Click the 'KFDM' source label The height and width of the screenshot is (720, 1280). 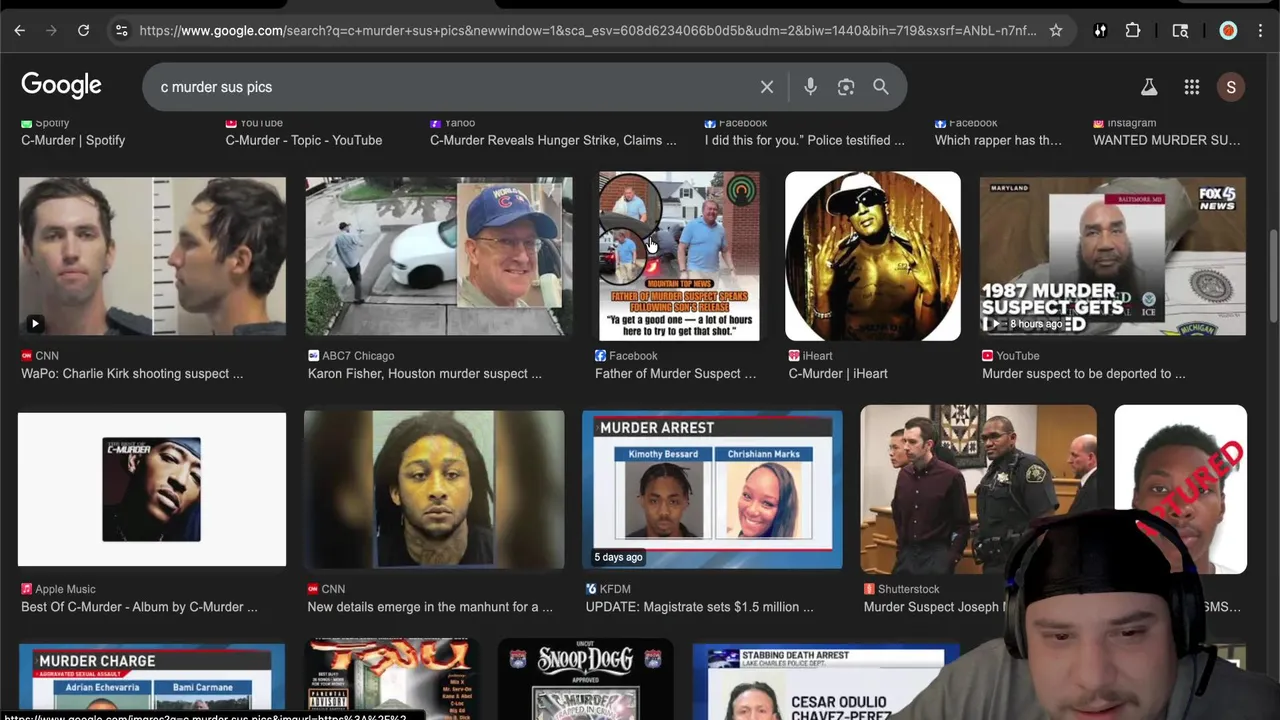point(617,589)
